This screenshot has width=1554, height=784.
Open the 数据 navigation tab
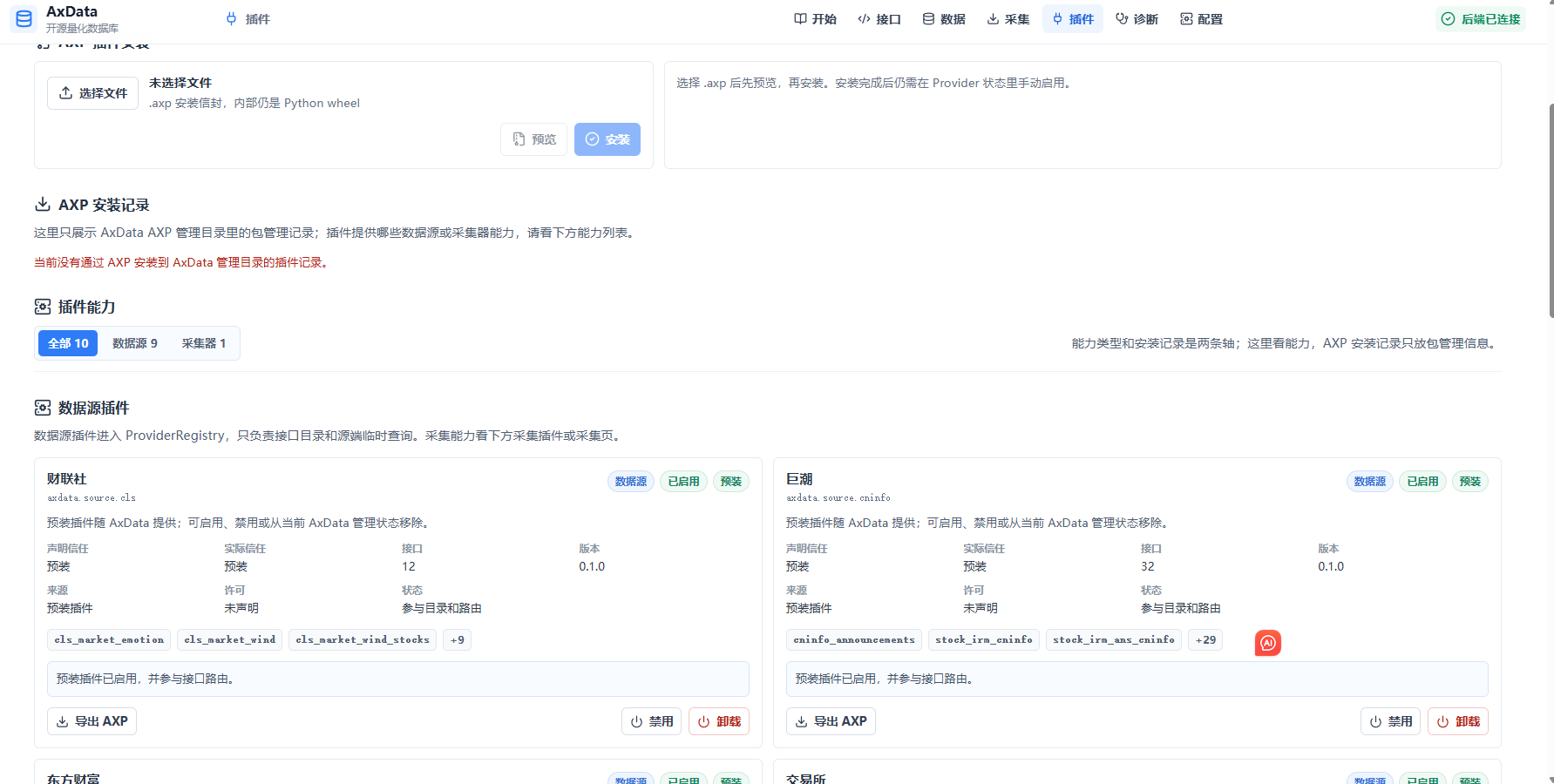pyautogui.click(x=944, y=19)
